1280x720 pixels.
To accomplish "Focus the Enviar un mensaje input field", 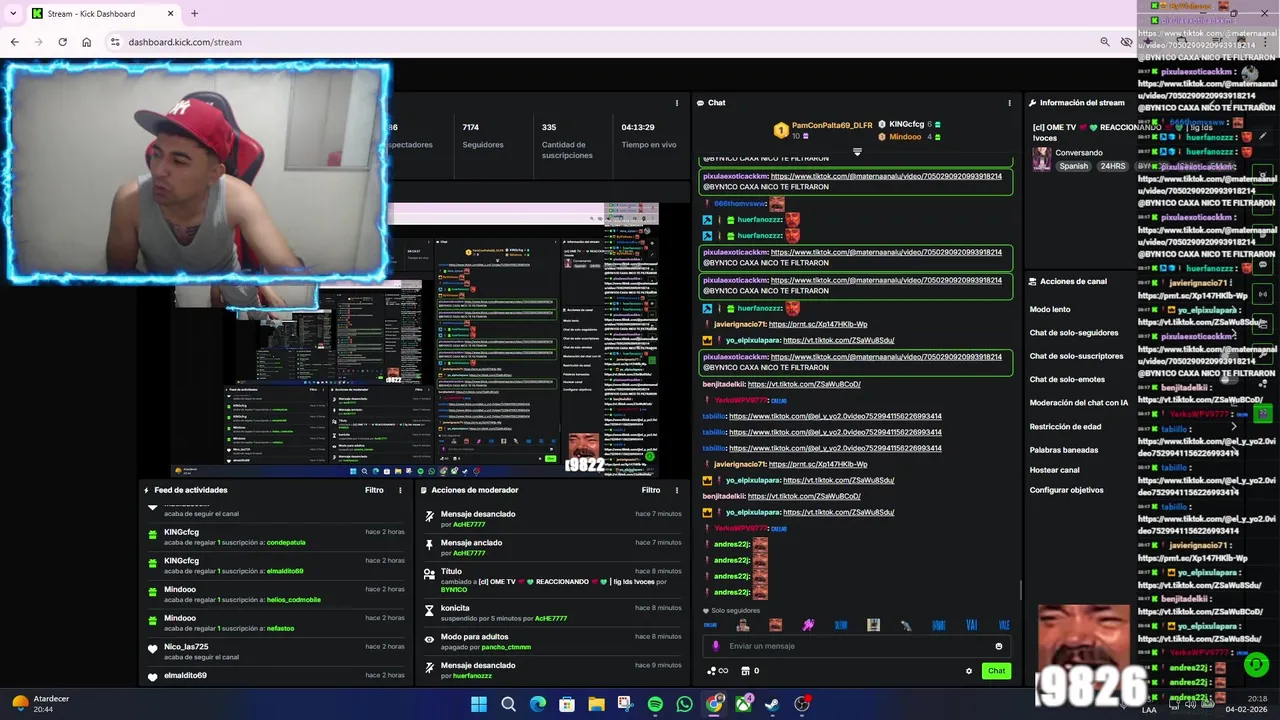I will [x=858, y=646].
